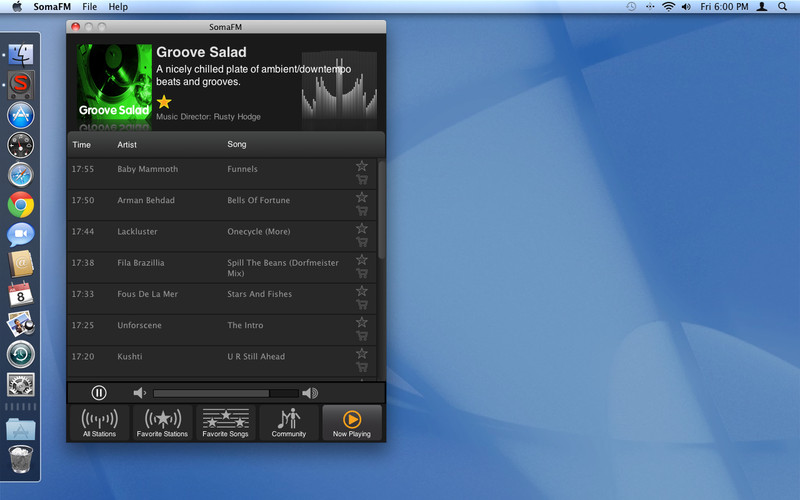The image size is (800, 500).
Task: Open cart for U R Still Ahead
Action: point(362,367)
